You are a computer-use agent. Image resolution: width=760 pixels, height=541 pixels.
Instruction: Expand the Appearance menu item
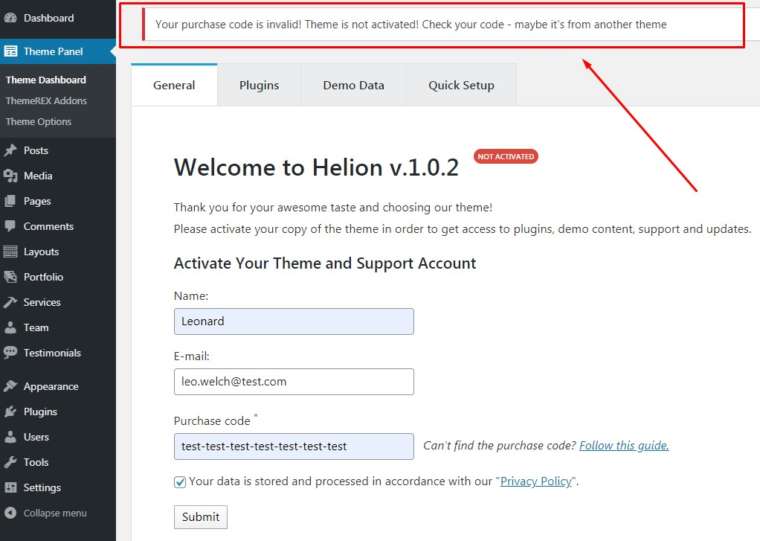point(50,386)
